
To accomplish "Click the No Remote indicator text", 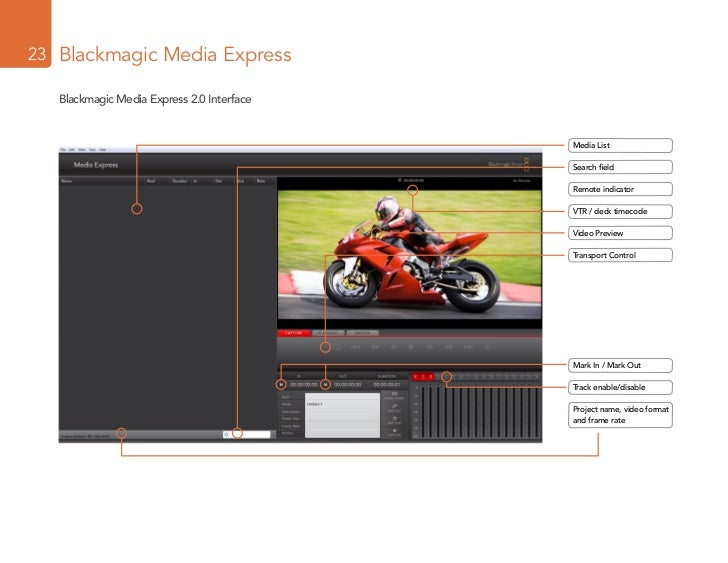I will [521, 181].
